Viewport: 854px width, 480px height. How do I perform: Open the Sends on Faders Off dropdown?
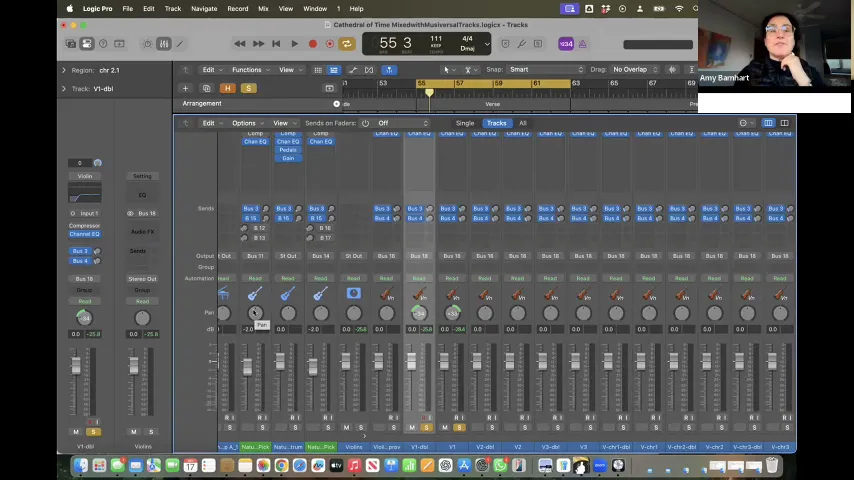[402, 123]
